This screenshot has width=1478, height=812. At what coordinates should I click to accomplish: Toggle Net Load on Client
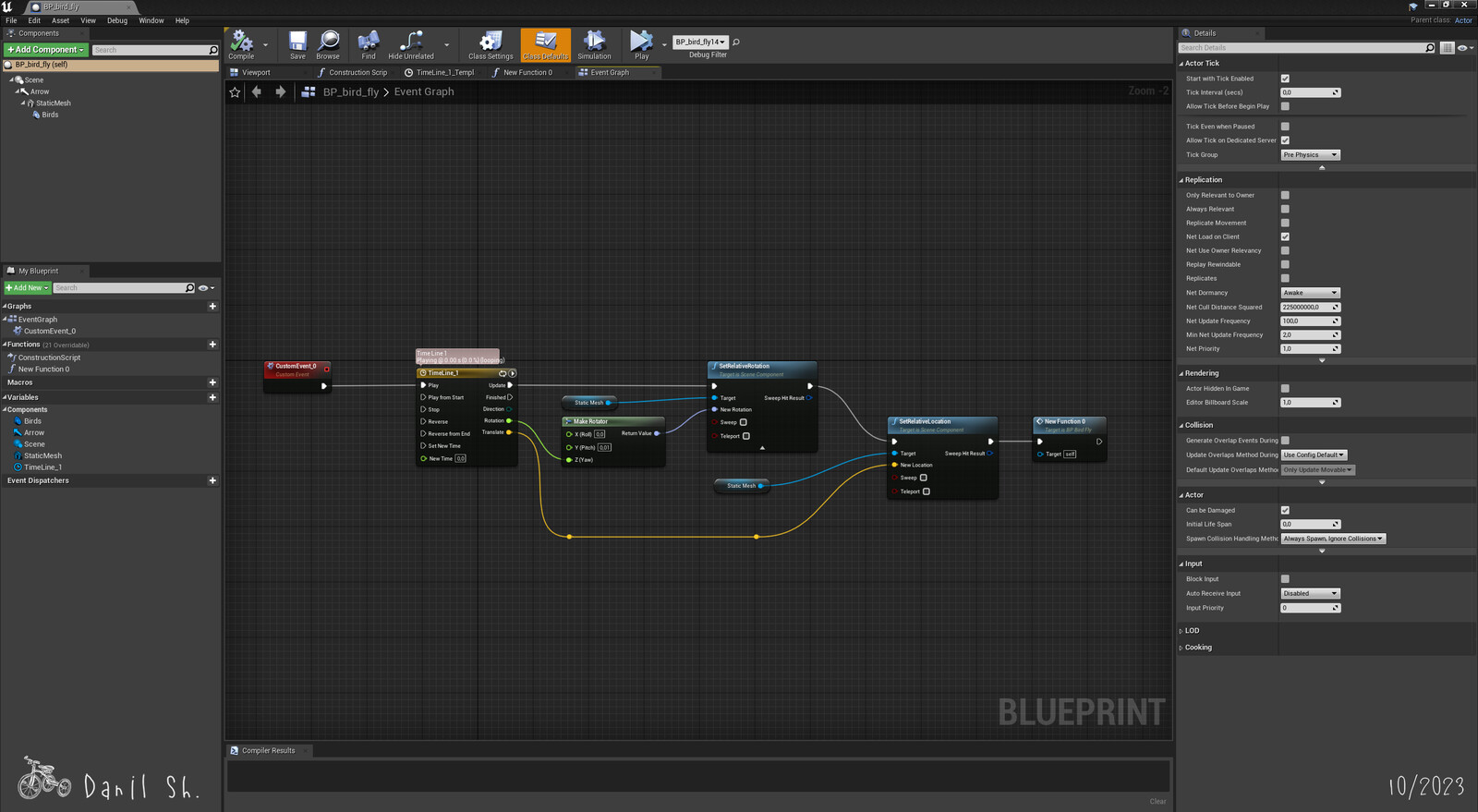pyautogui.click(x=1285, y=236)
